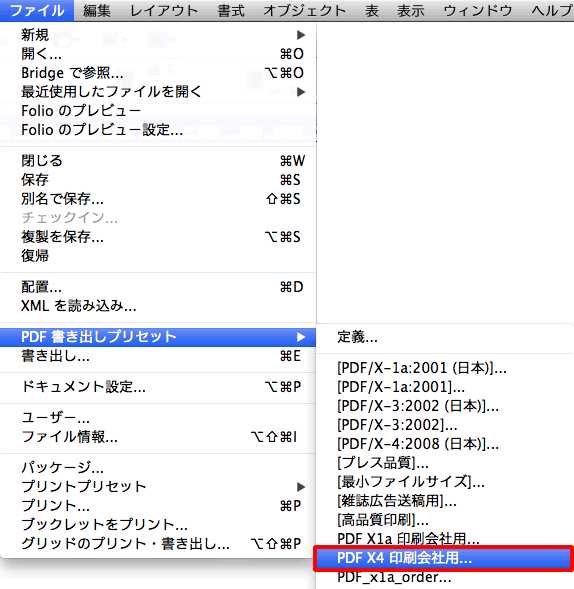The width and height of the screenshot is (574, 589).
Task: Open the 書式 menu
Action: pos(231,11)
